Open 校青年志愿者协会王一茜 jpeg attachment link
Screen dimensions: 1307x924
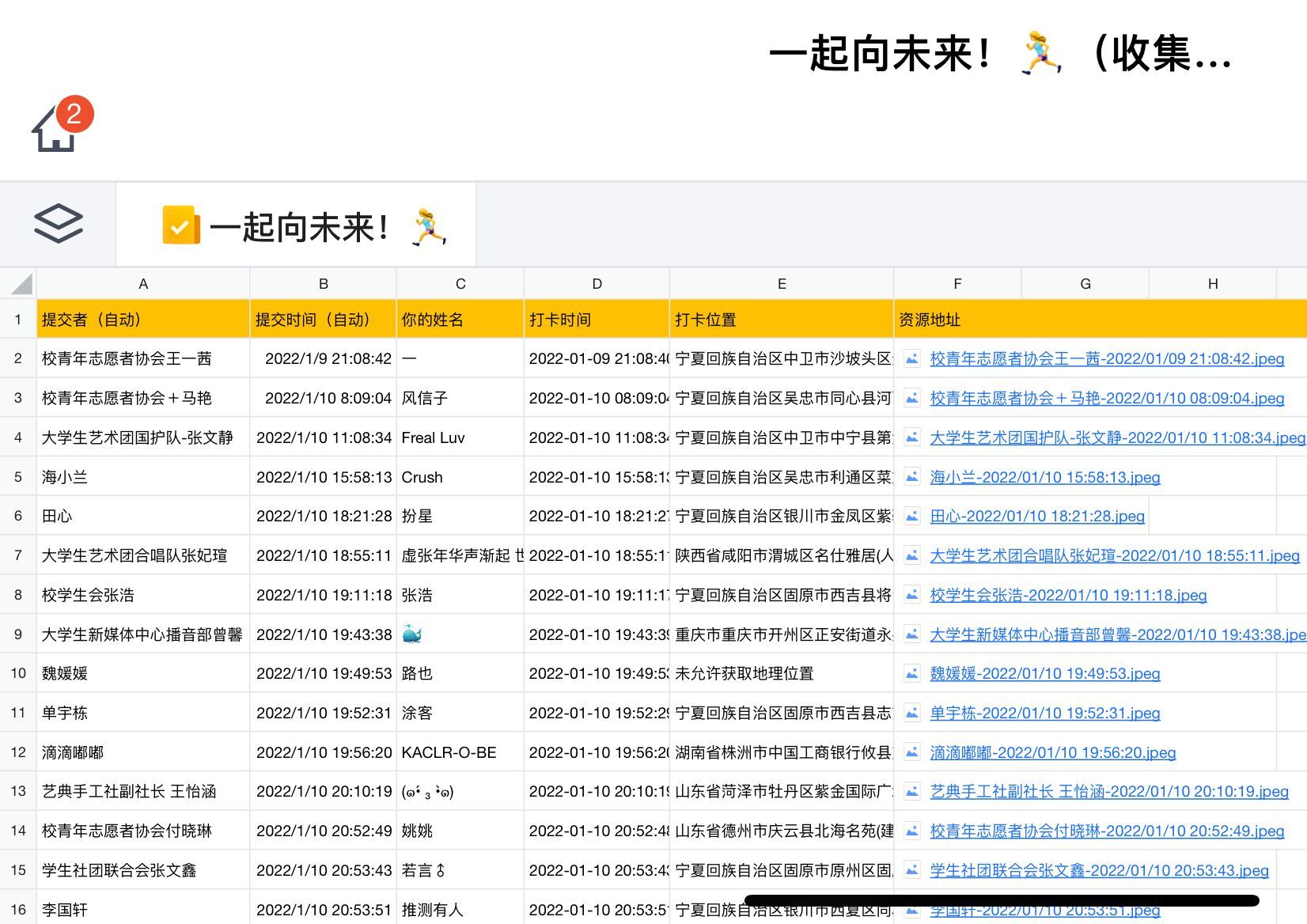coord(1106,359)
